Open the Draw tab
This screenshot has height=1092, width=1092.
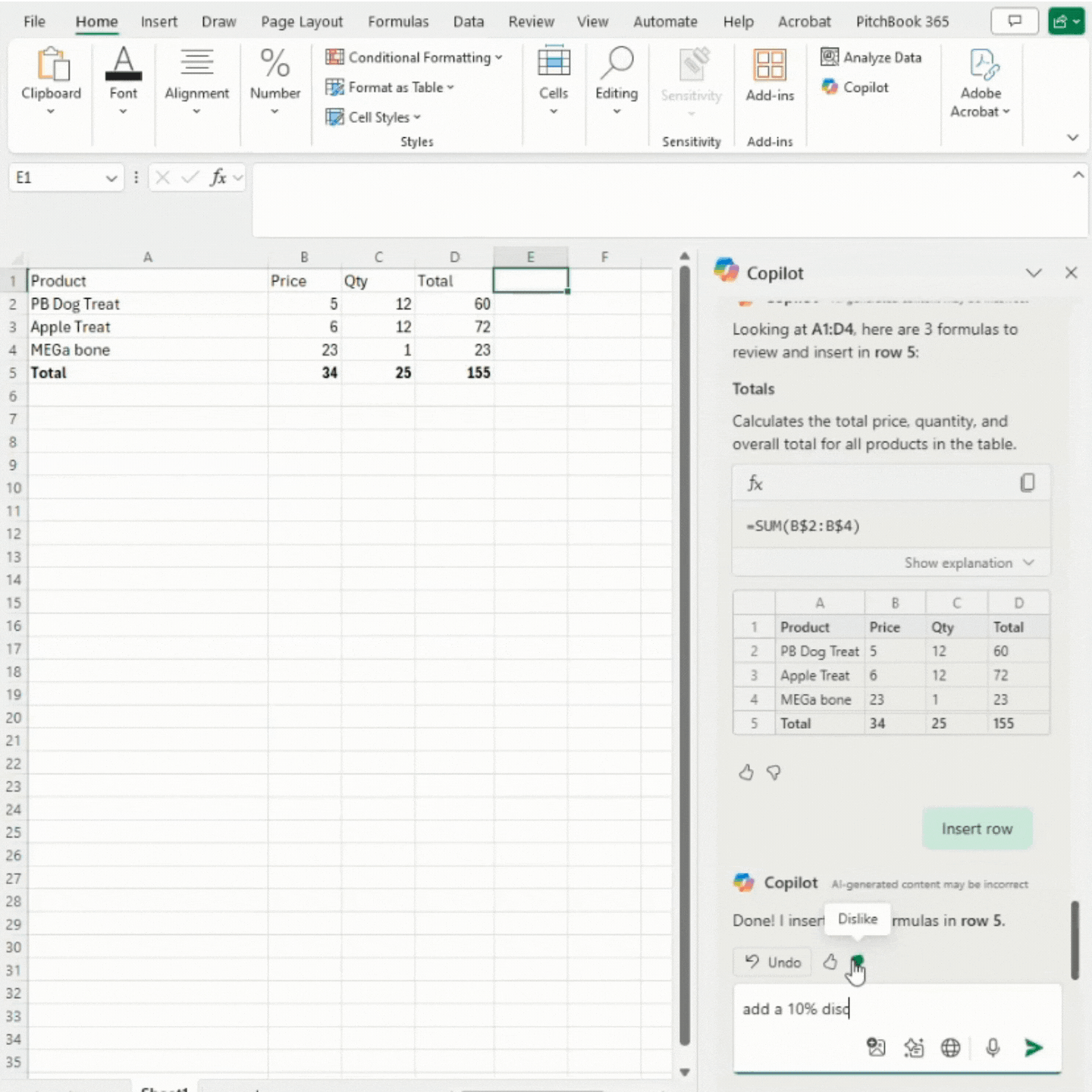point(218,21)
